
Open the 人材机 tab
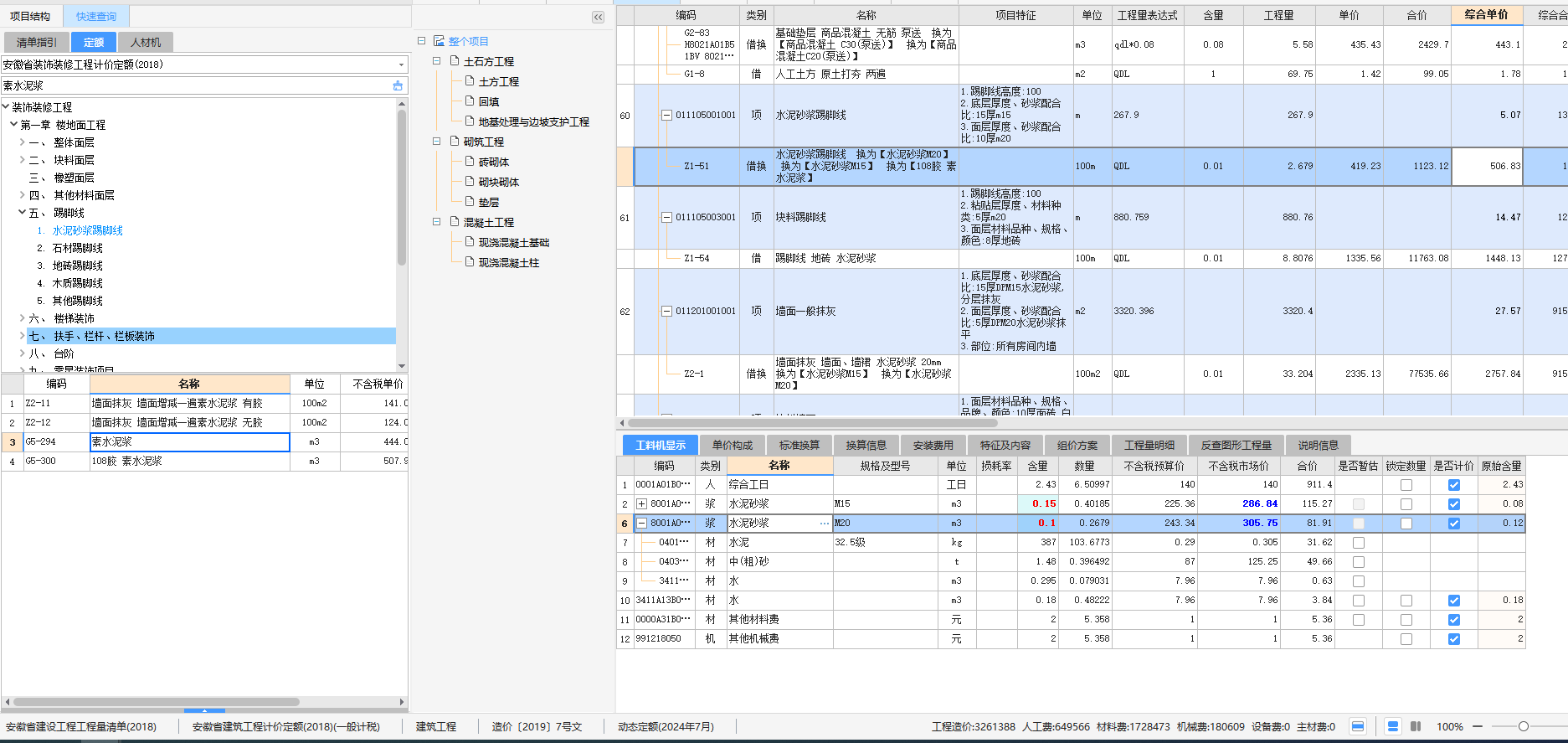(x=146, y=42)
